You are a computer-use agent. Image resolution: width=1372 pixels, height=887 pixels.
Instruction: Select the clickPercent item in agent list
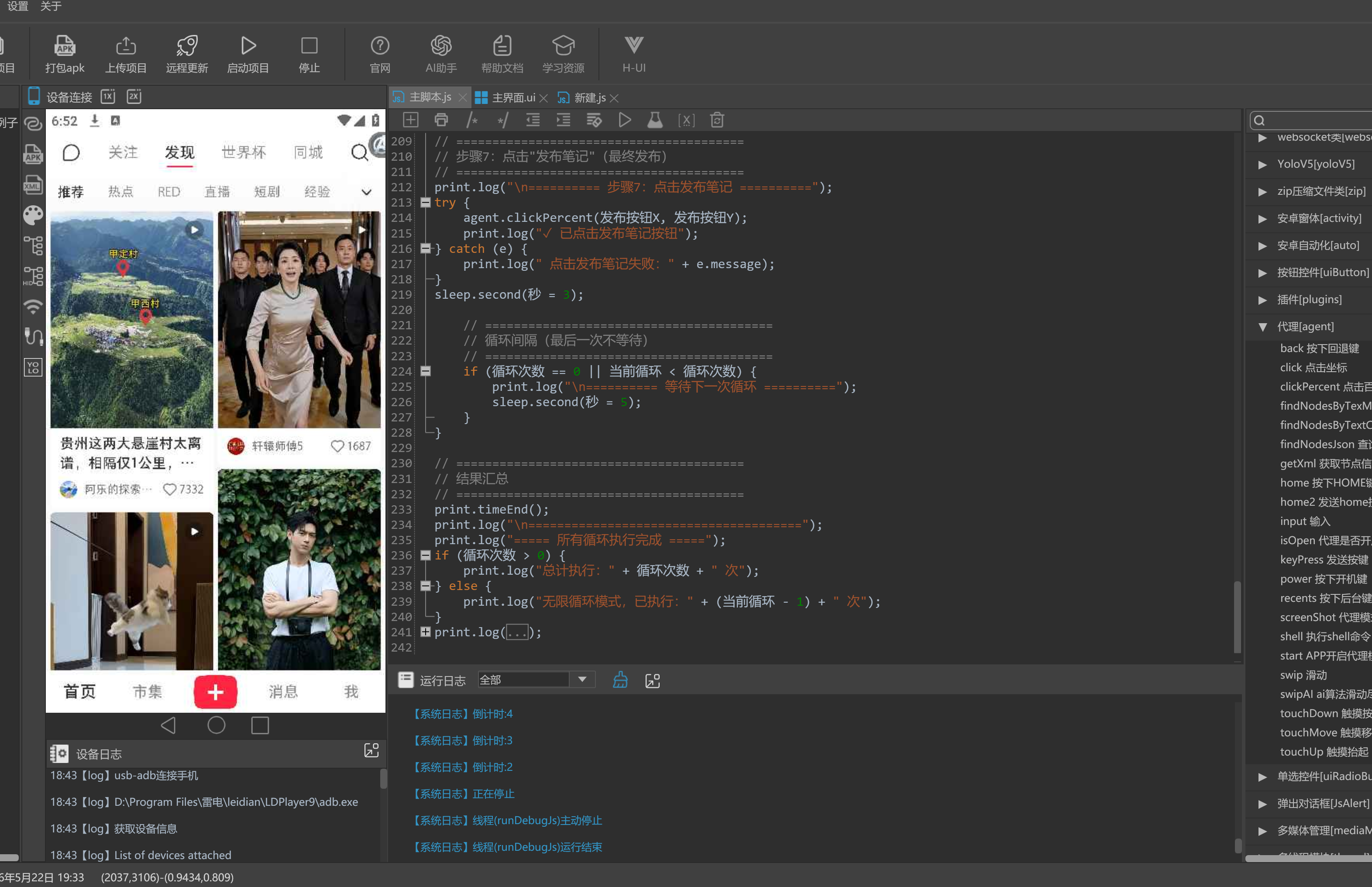(x=1325, y=387)
